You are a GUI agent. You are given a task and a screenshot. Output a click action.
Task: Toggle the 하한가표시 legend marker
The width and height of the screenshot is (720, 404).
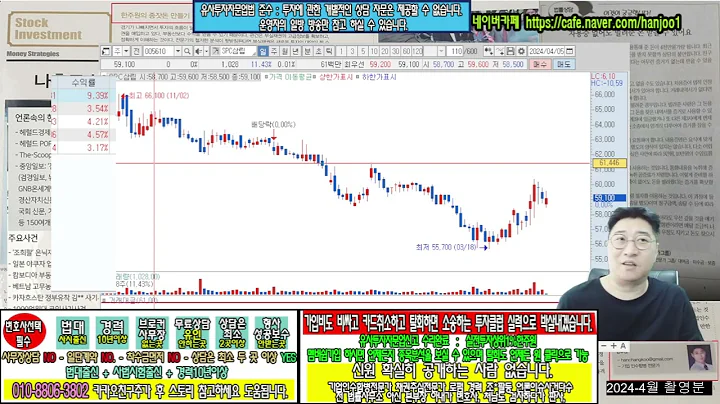pyautogui.click(x=358, y=77)
